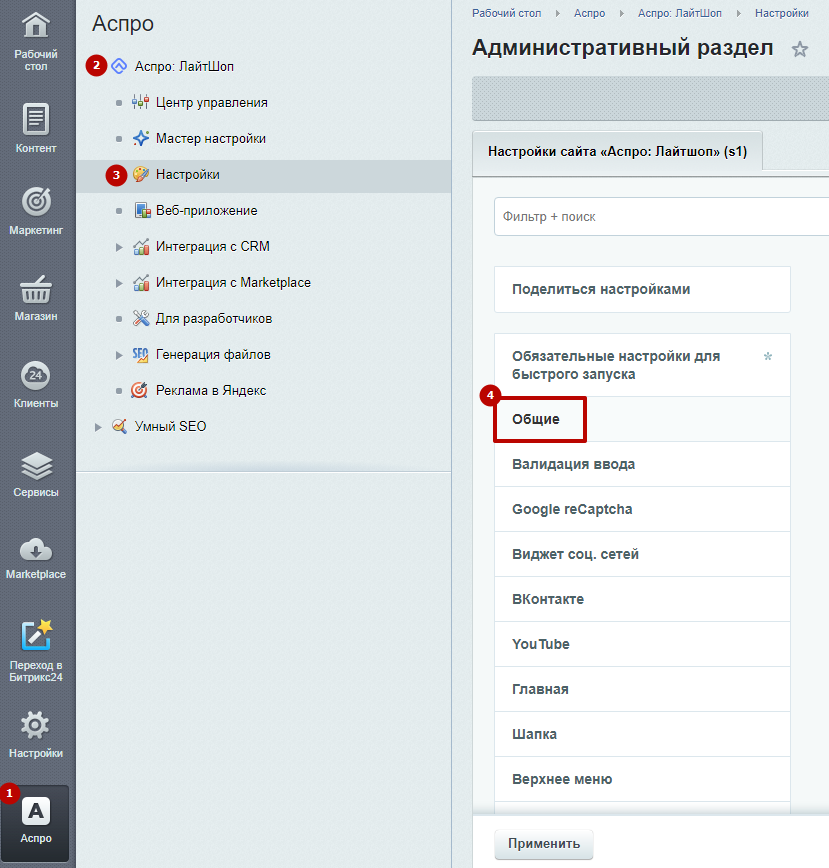Select the Виджет соц. сетей section
Screen dimensions: 829x868
coord(643,554)
